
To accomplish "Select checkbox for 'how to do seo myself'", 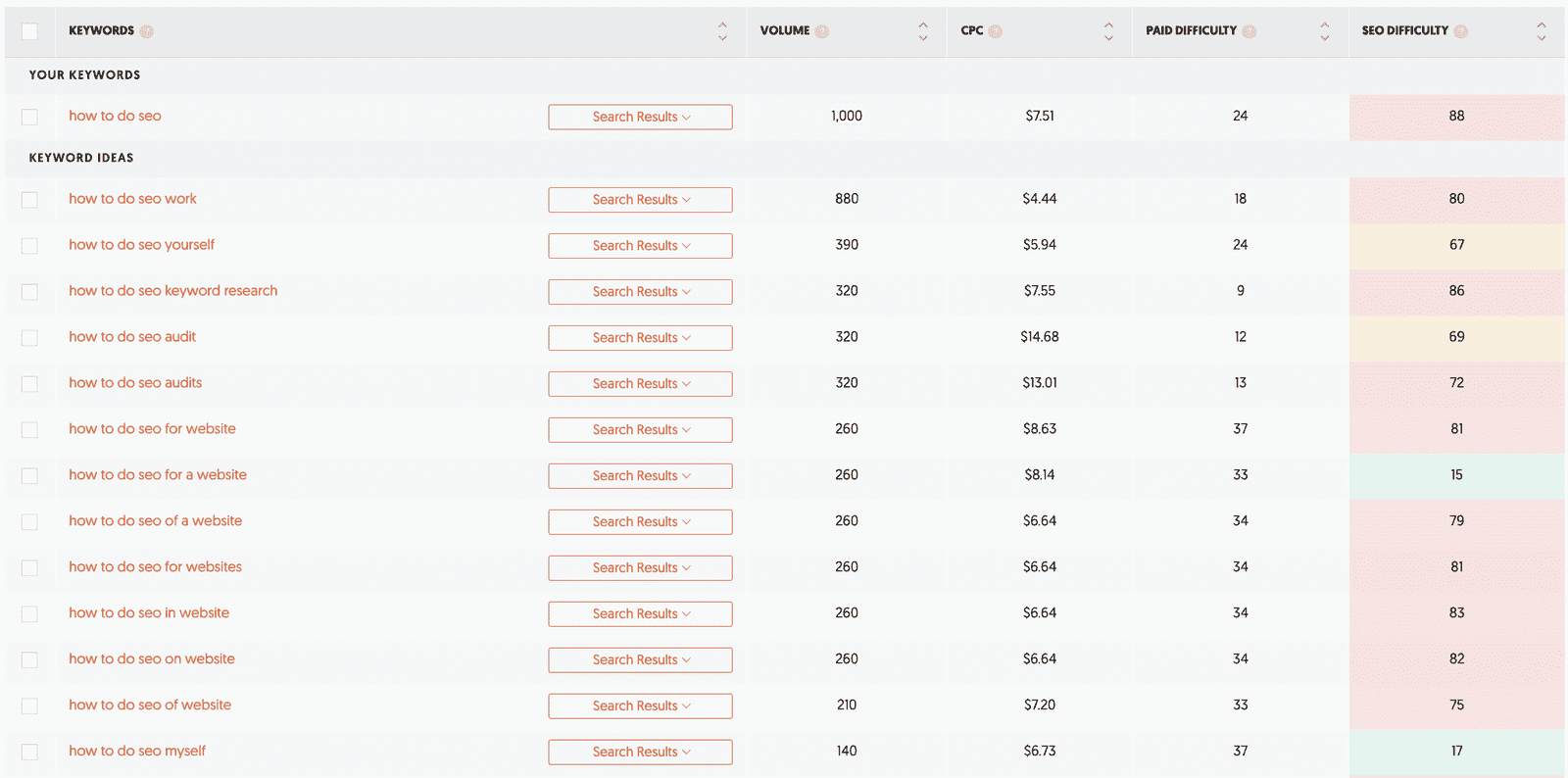I will click(29, 753).
